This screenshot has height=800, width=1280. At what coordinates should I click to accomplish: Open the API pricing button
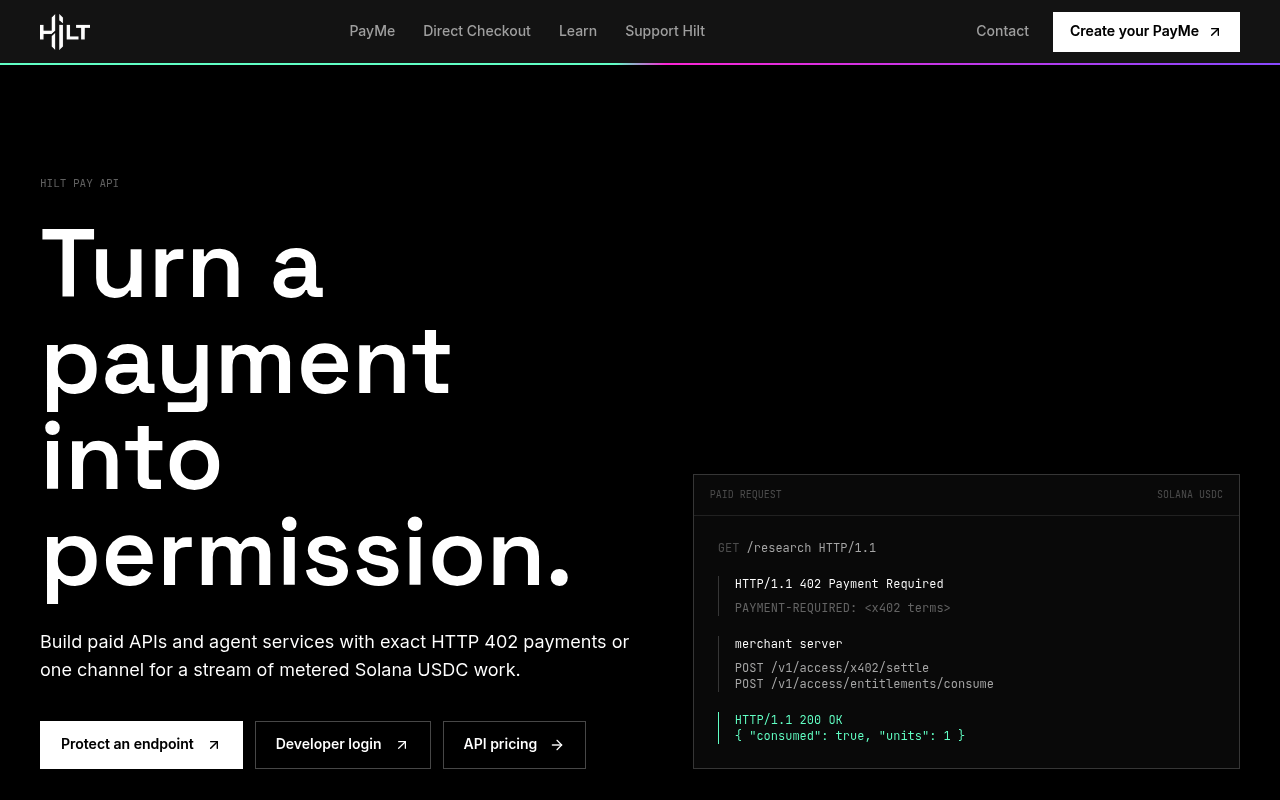pos(514,745)
